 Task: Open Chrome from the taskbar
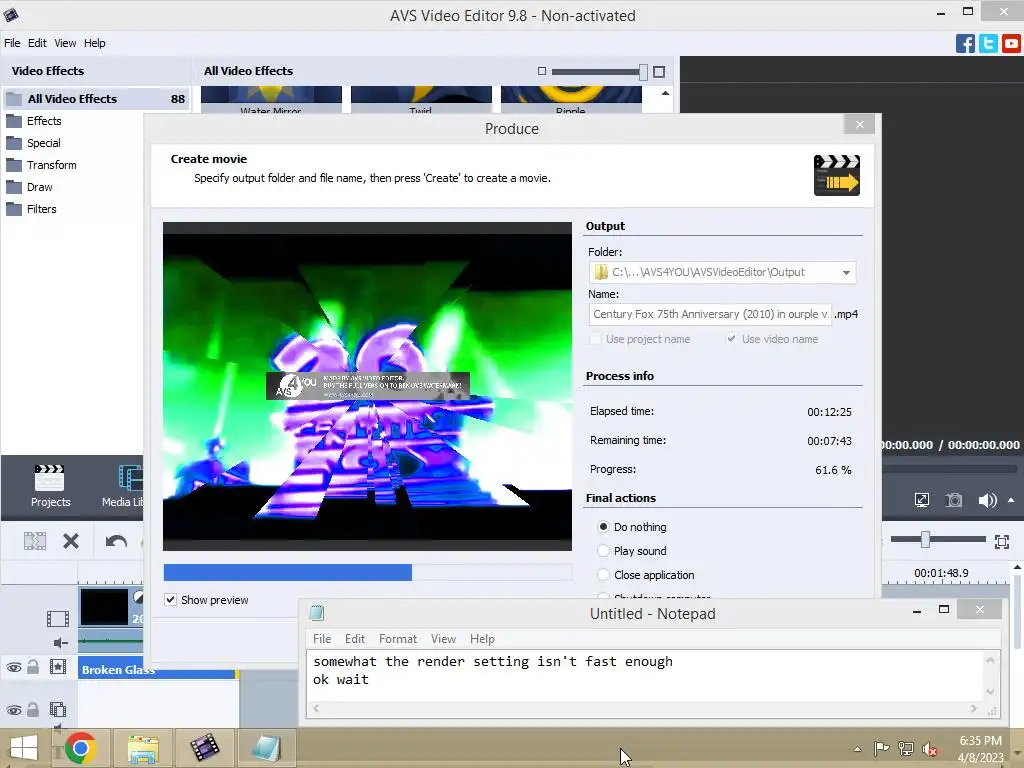coord(80,748)
